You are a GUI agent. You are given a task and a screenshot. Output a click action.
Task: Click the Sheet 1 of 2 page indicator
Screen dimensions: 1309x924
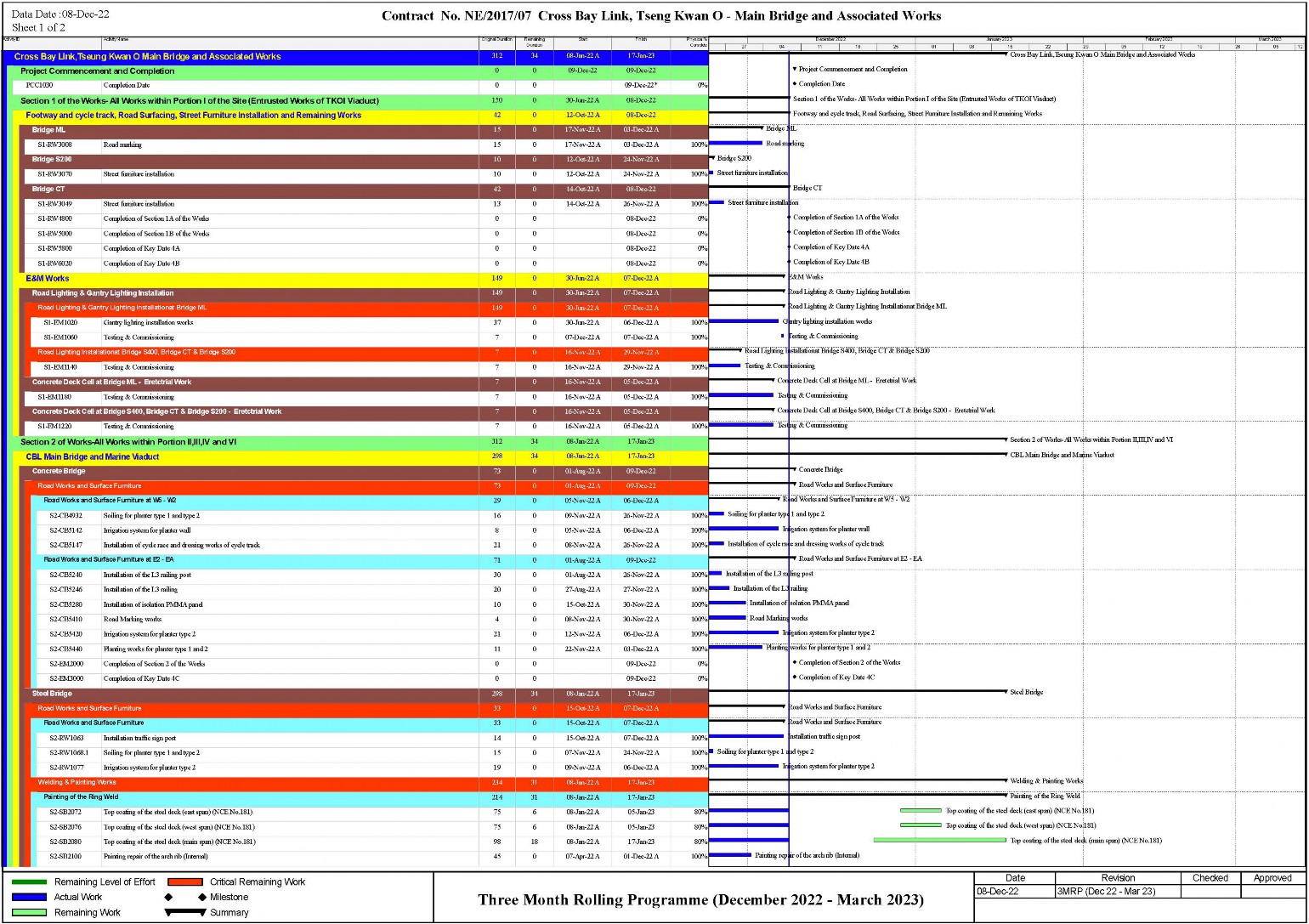[x=38, y=27]
